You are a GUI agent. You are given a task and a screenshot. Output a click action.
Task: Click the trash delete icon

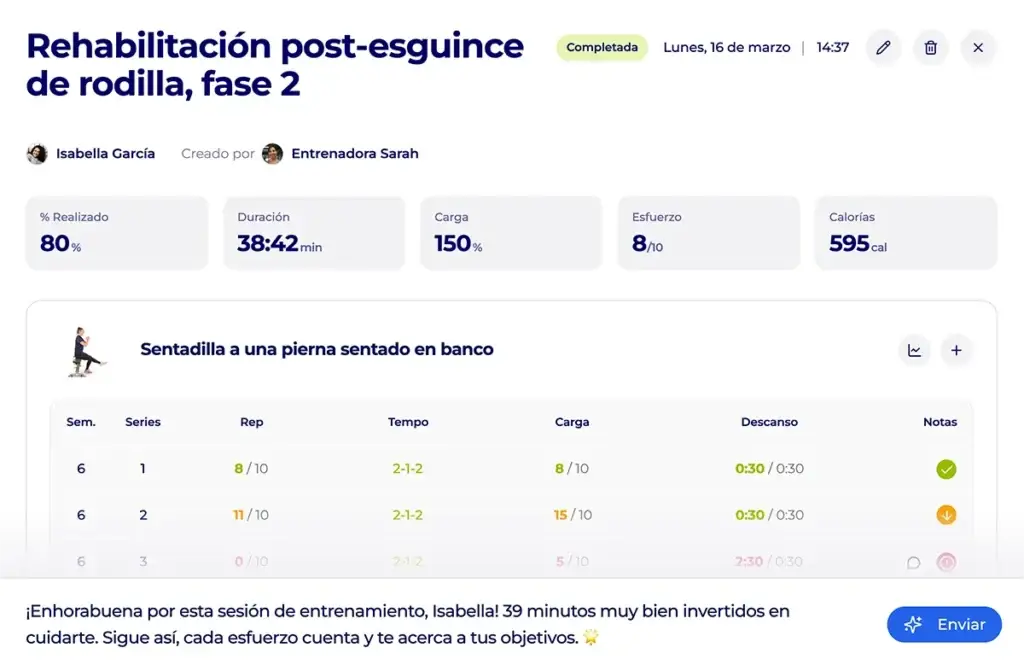[x=931, y=48]
